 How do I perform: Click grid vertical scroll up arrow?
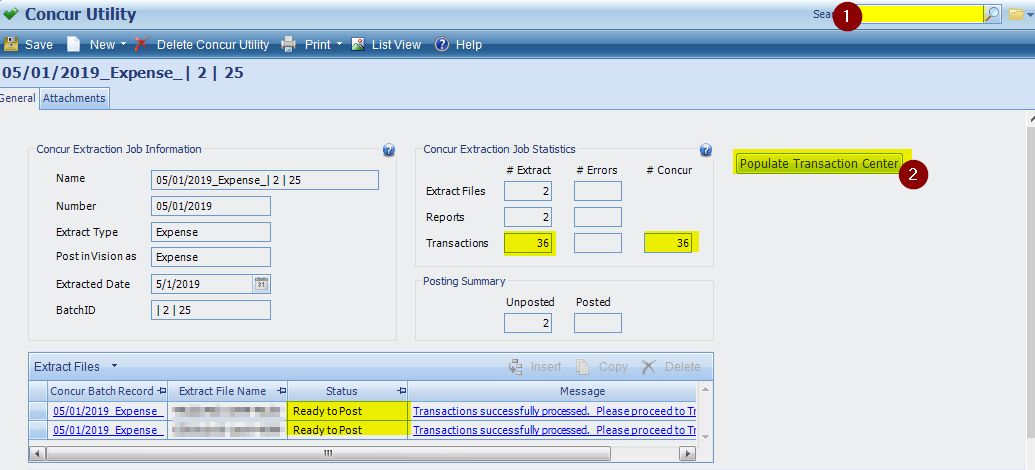(704, 388)
